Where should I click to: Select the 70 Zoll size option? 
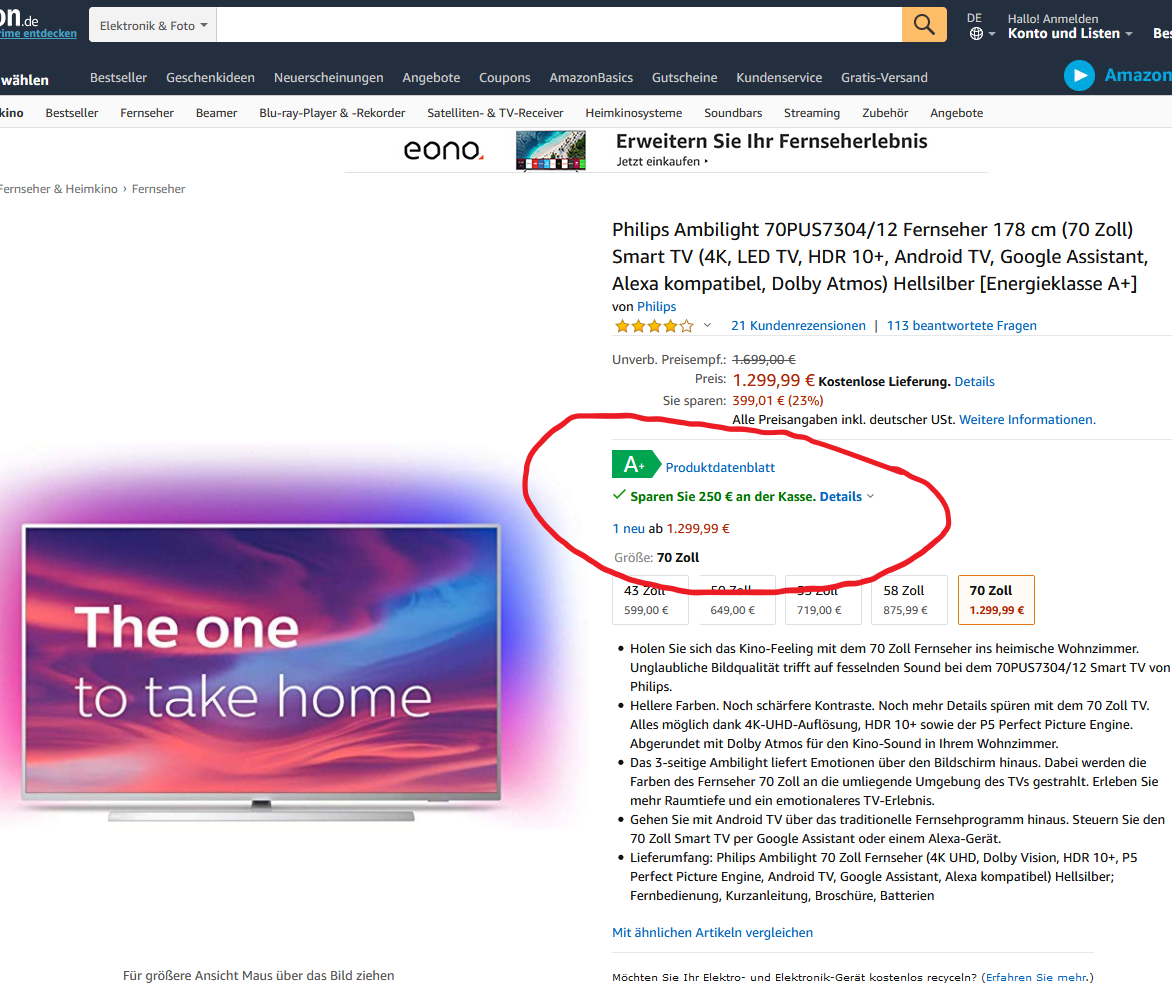click(996, 600)
